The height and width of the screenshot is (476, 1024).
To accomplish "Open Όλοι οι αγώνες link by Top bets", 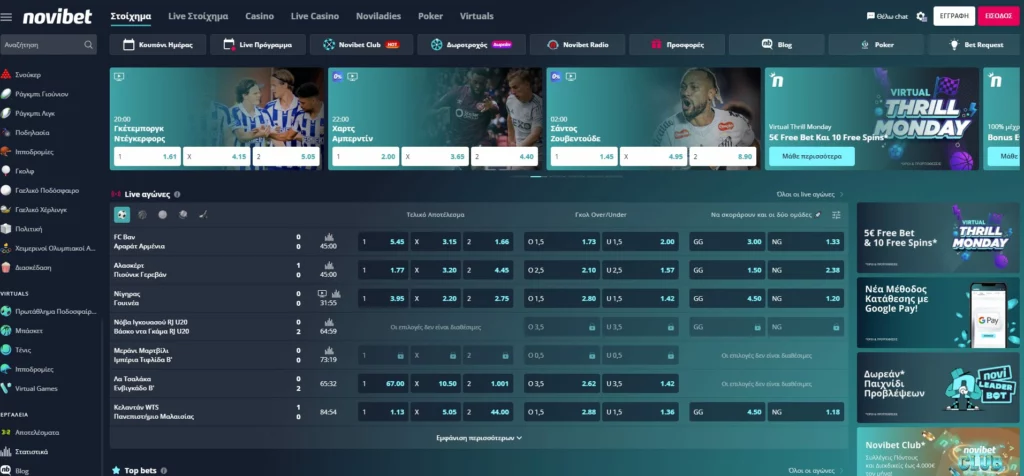I will 816,470.
